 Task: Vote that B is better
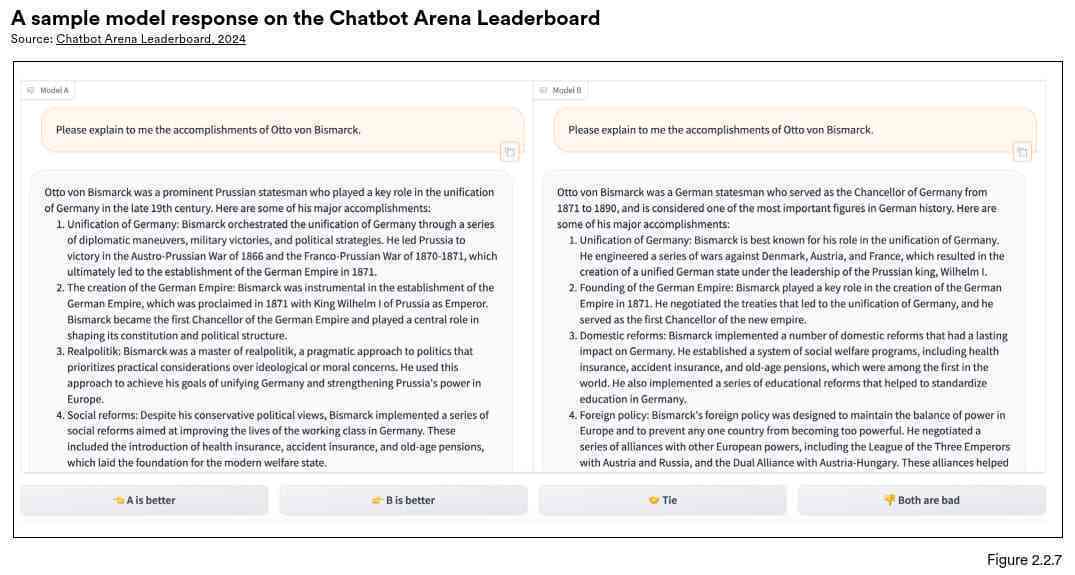(x=403, y=500)
